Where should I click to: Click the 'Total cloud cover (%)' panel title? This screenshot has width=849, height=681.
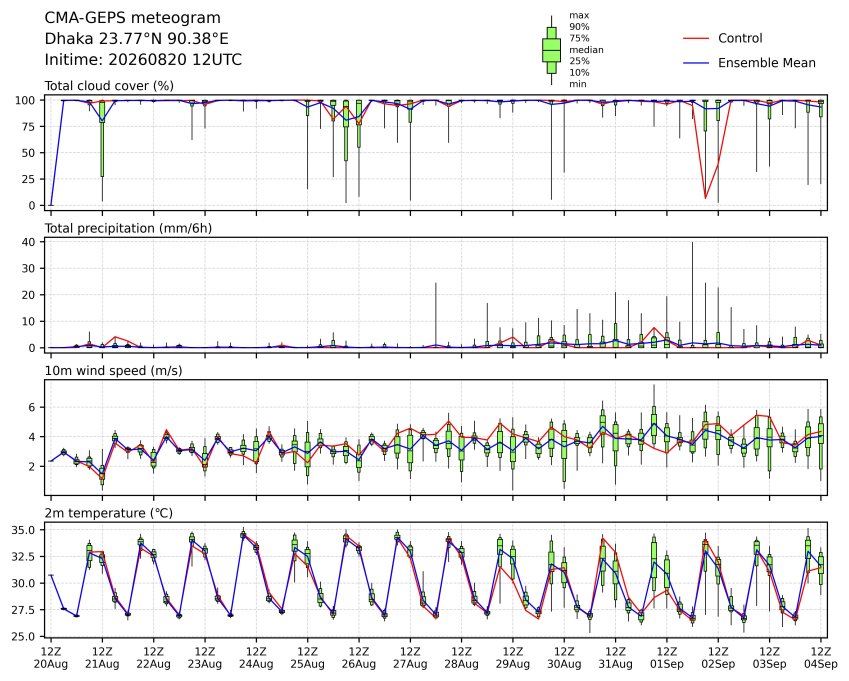(109, 86)
